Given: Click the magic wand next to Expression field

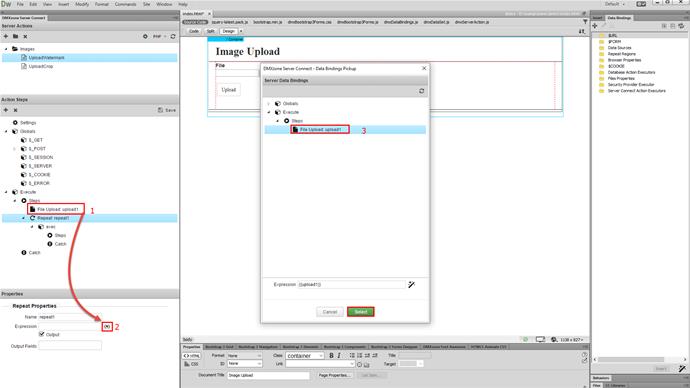Looking at the screenshot, I should pyautogui.click(x=411, y=285).
